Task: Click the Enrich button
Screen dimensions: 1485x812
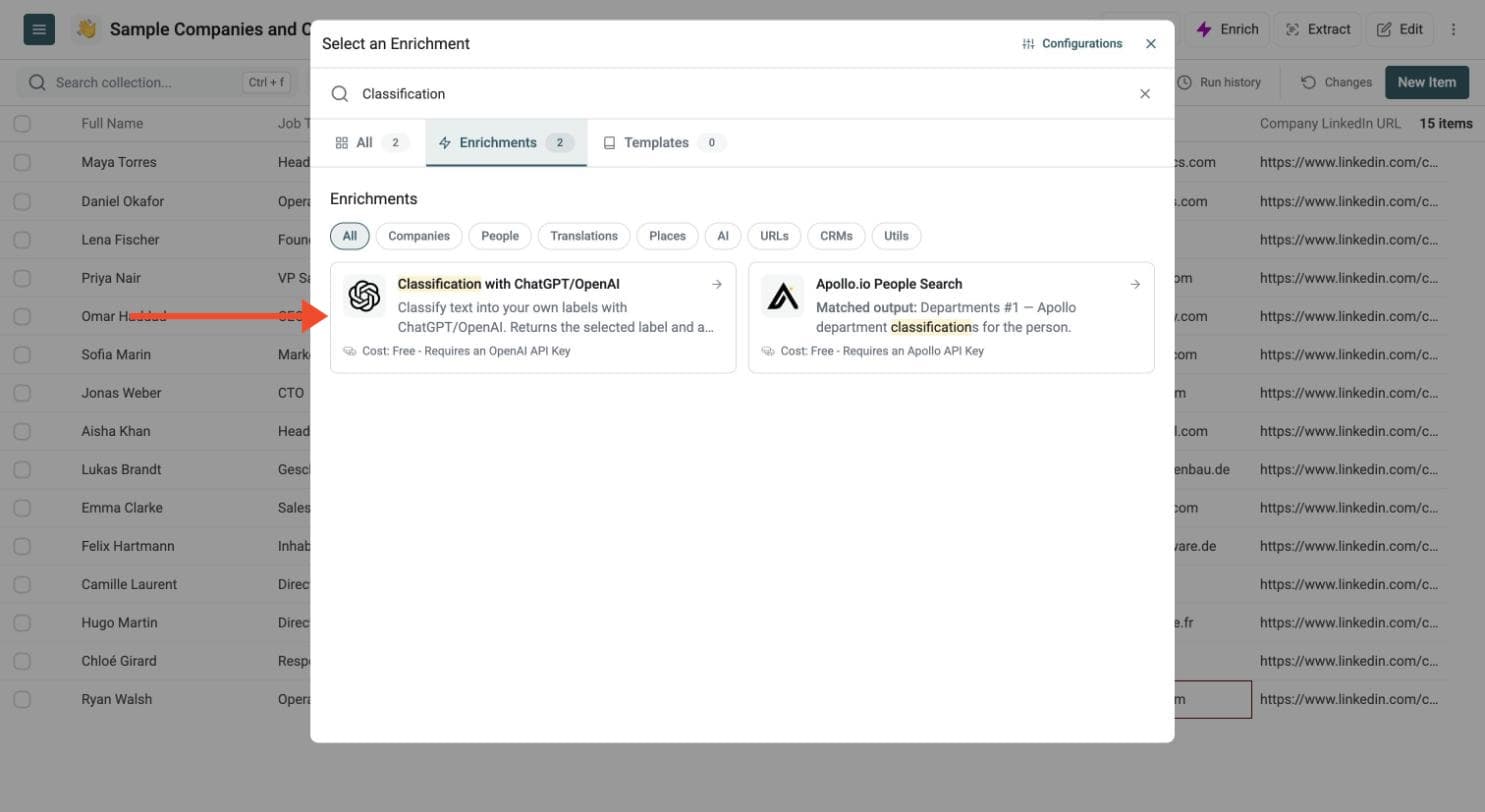Action: pyautogui.click(x=1228, y=29)
